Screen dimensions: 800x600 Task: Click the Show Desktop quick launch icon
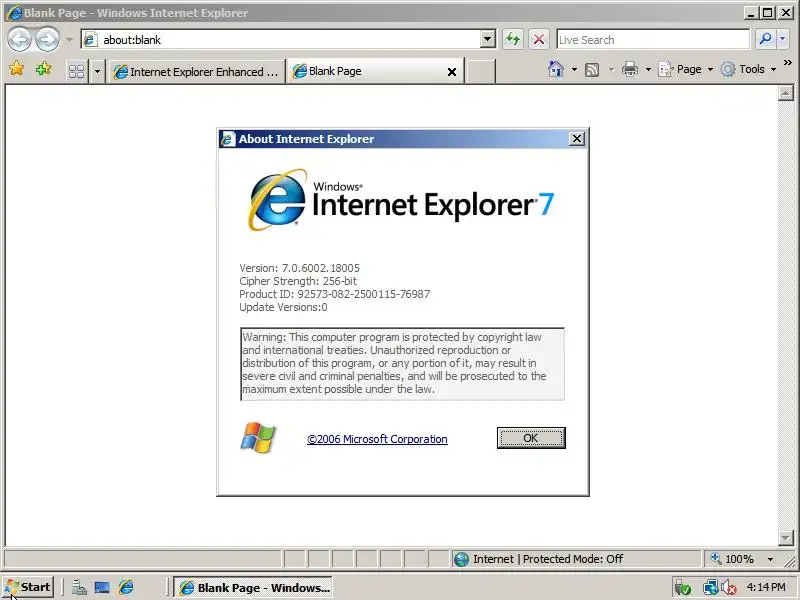pyautogui.click(x=102, y=588)
